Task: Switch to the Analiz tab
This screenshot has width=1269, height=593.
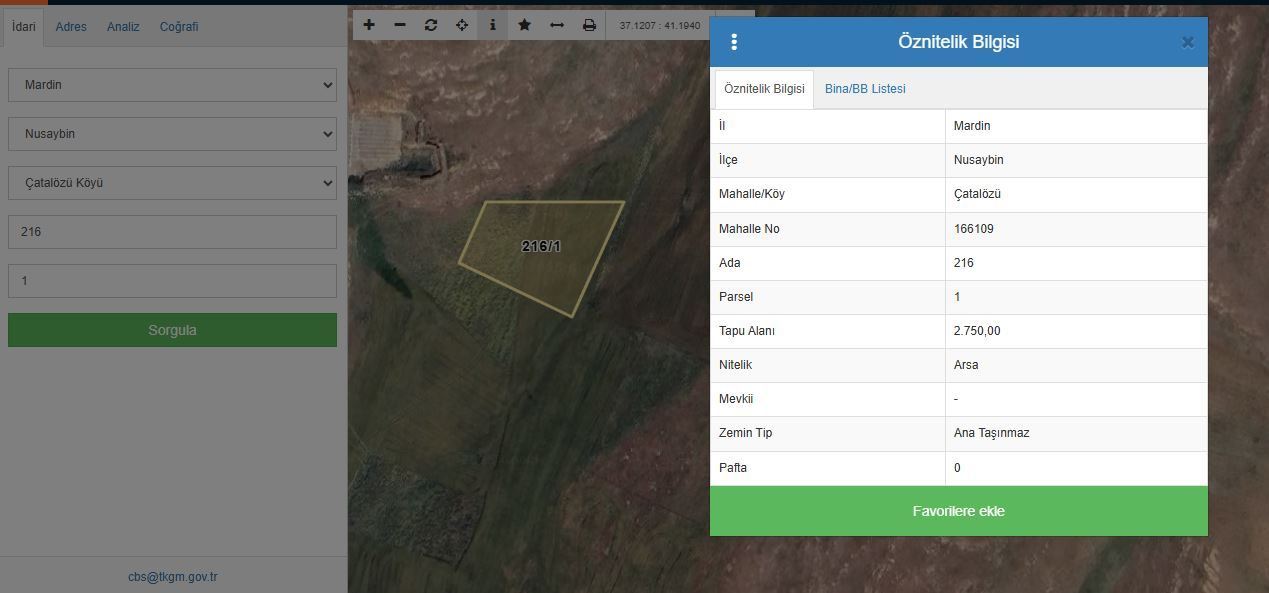Action: [x=123, y=27]
